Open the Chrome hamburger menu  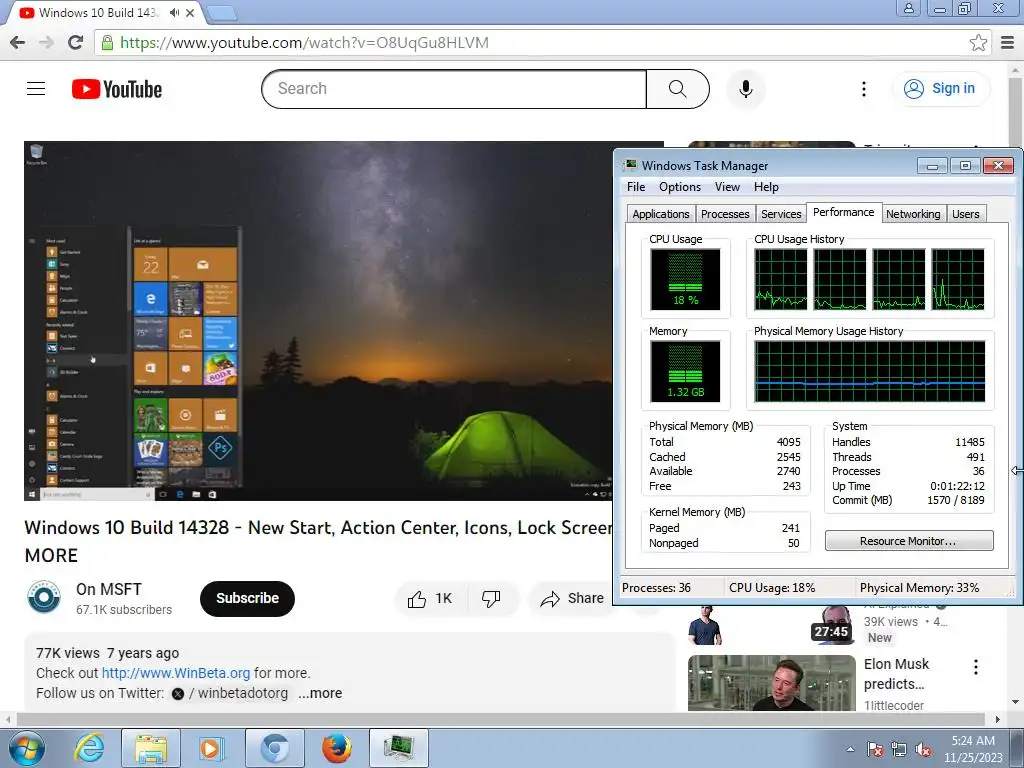[x=1007, y=42]
